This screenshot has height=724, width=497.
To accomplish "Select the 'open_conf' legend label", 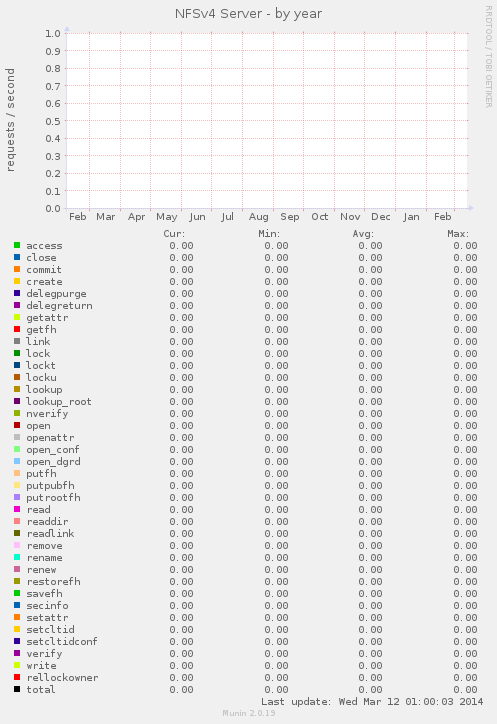I will 53,450.
